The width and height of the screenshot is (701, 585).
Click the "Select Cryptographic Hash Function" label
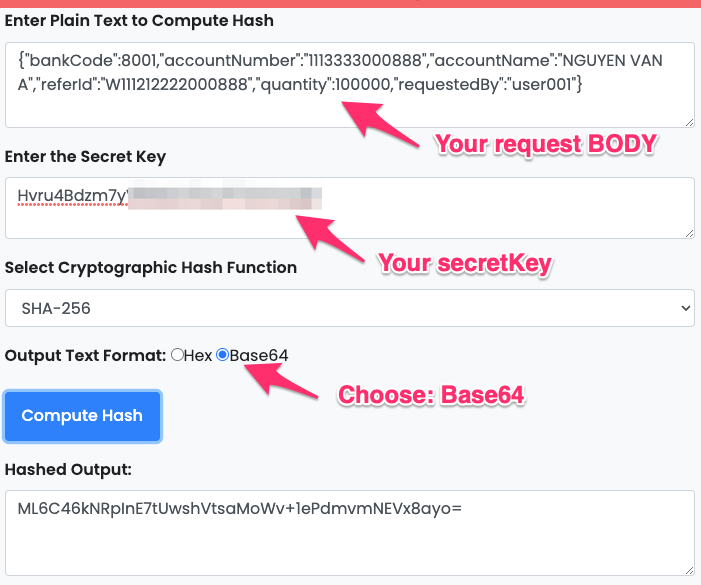(151, 267)
